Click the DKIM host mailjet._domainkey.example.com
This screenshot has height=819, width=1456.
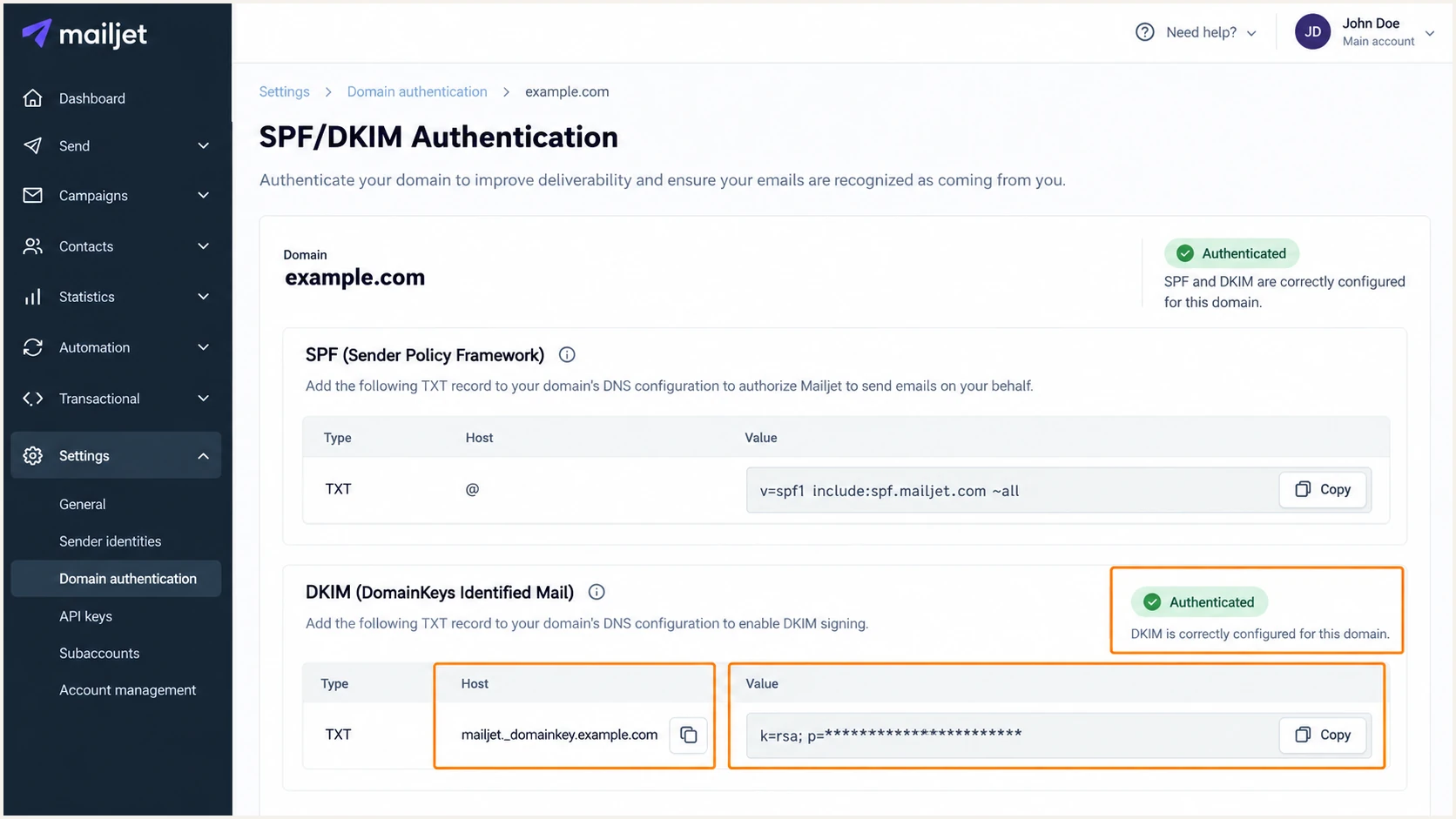[559, 735]
